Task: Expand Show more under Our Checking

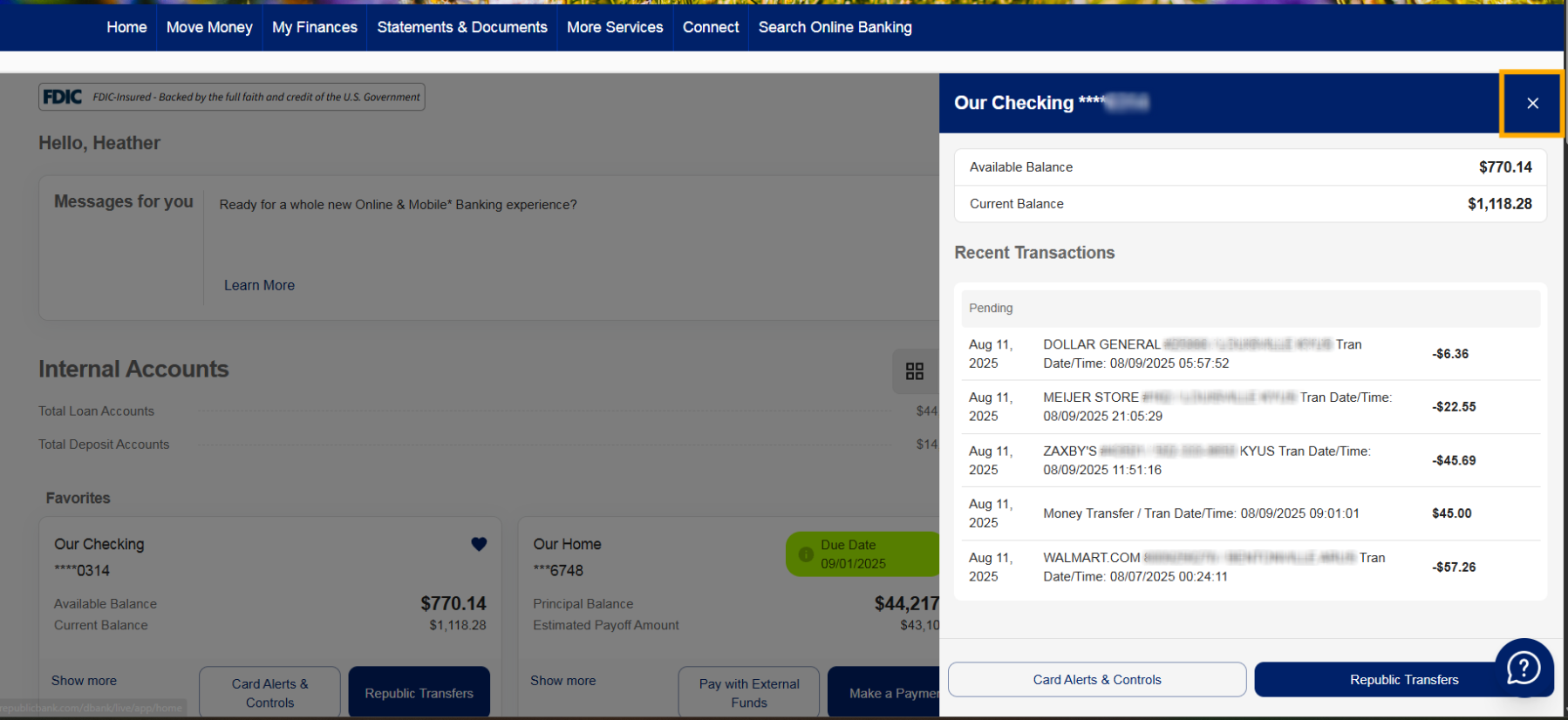Action: [84, 681]
